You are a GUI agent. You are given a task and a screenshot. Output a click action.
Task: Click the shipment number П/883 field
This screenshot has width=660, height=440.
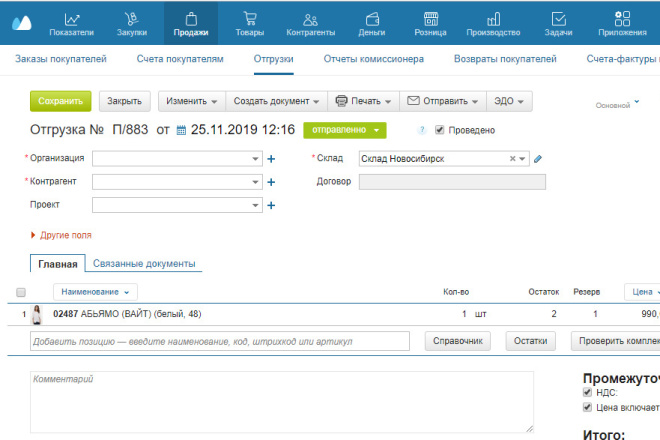[x=130, y=129]
